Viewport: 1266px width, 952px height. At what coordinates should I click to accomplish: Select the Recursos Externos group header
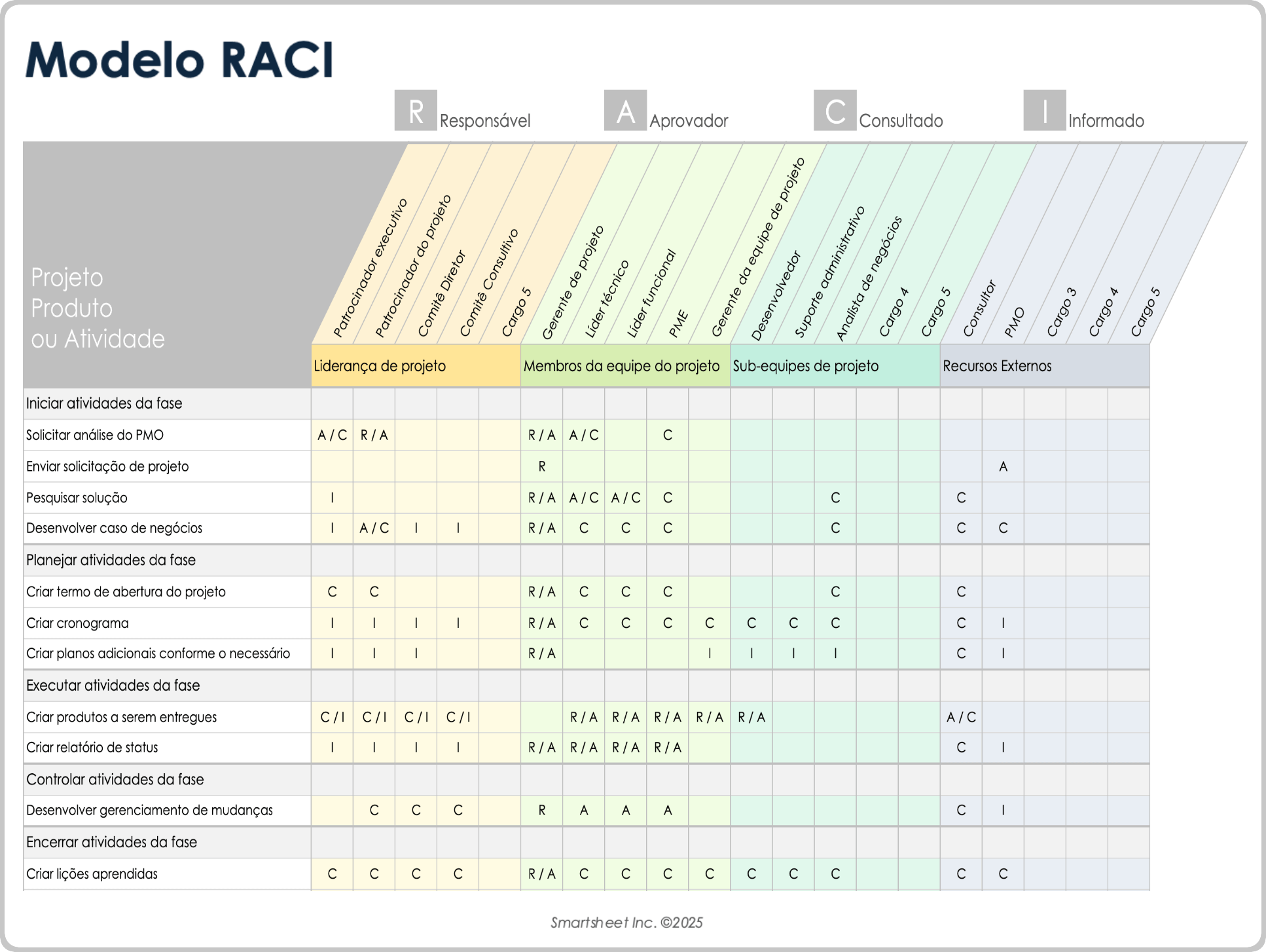pos(997,366)
